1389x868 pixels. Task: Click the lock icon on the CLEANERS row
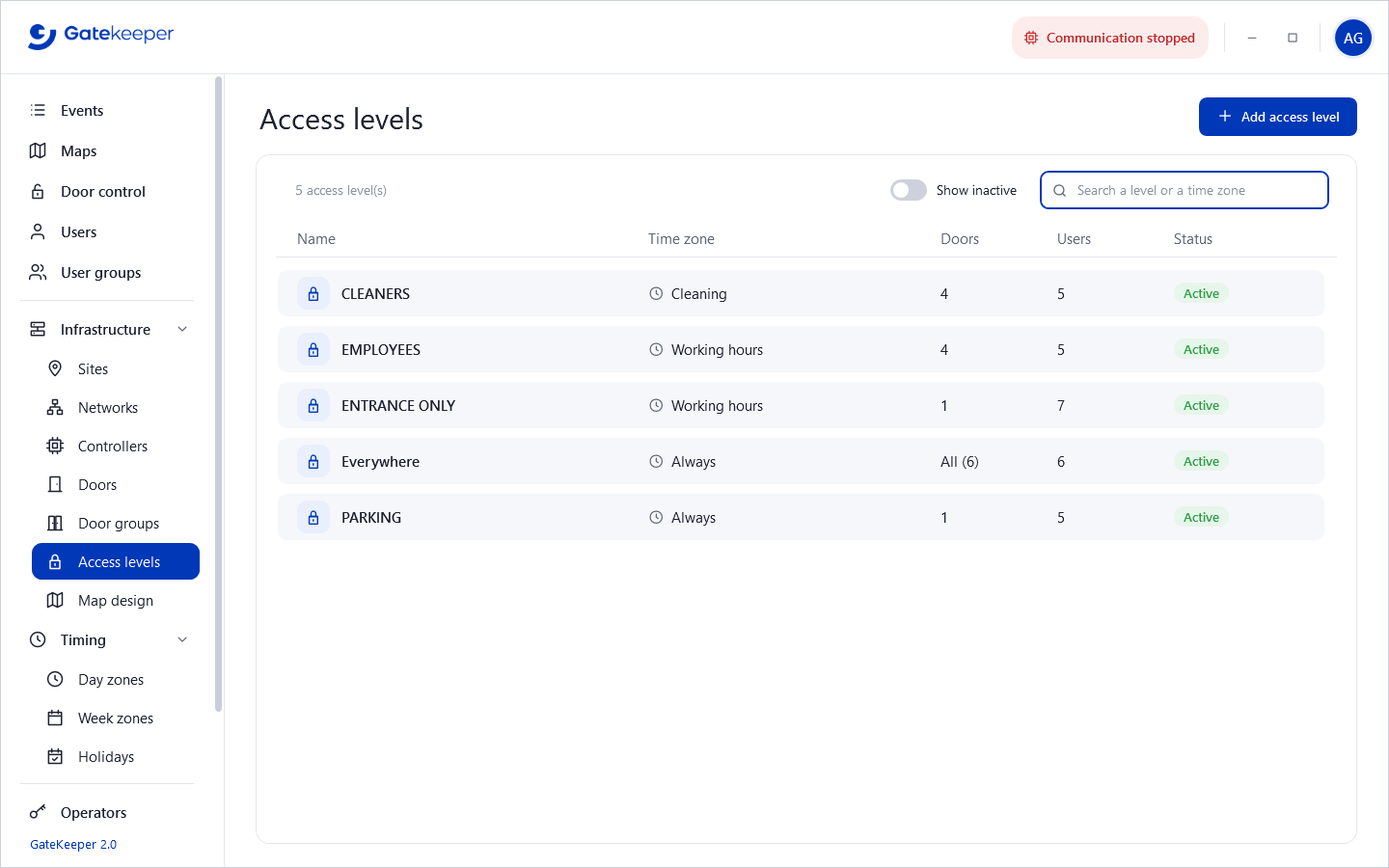point(313,293)
